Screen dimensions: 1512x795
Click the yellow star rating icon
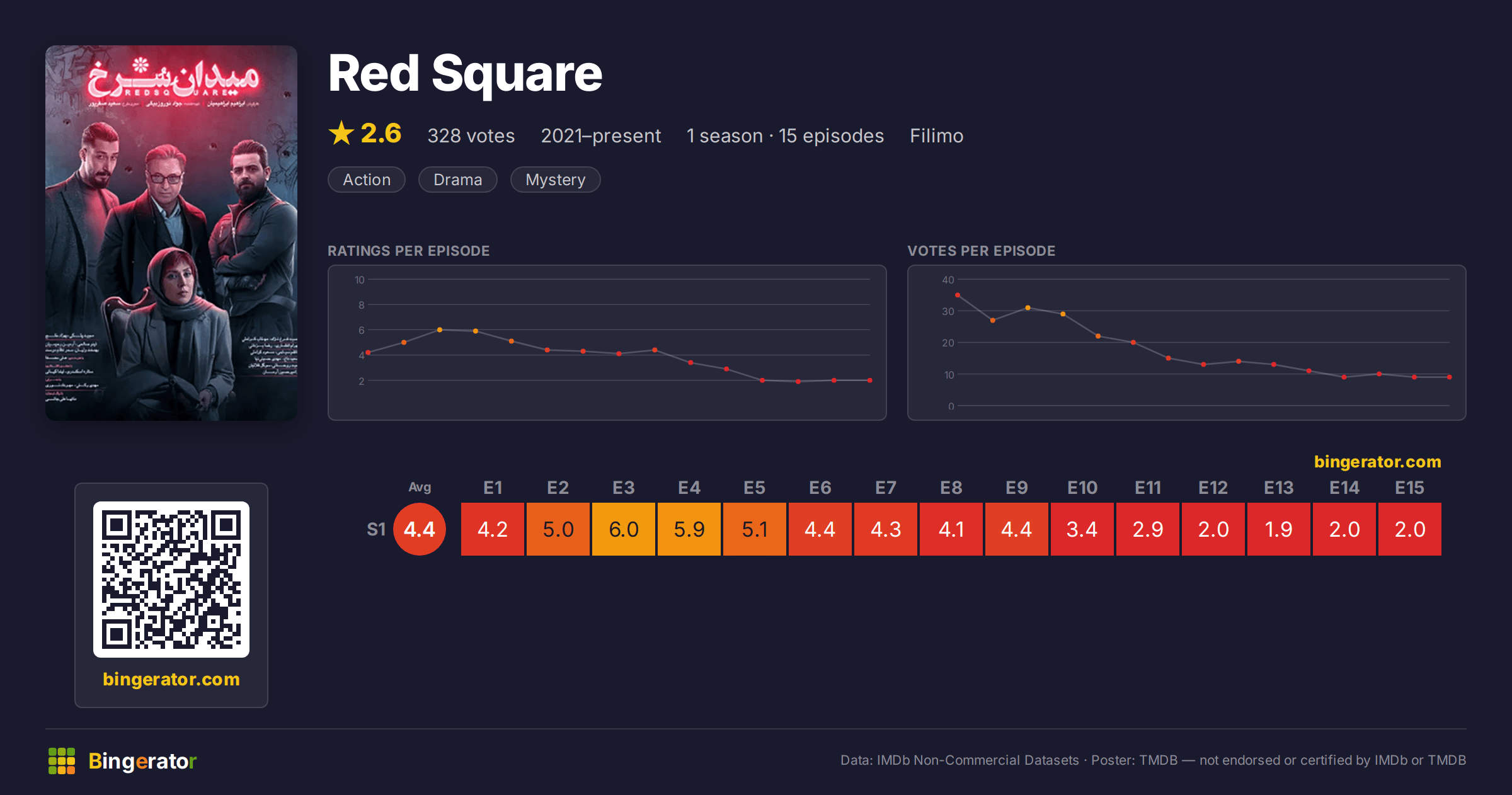(341, 134)
